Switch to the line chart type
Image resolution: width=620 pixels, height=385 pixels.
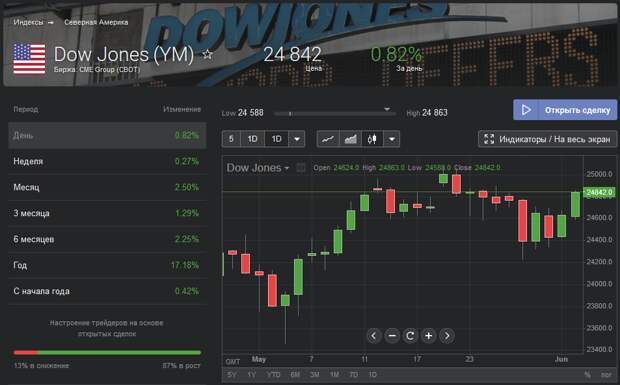[x=328, y=139]
